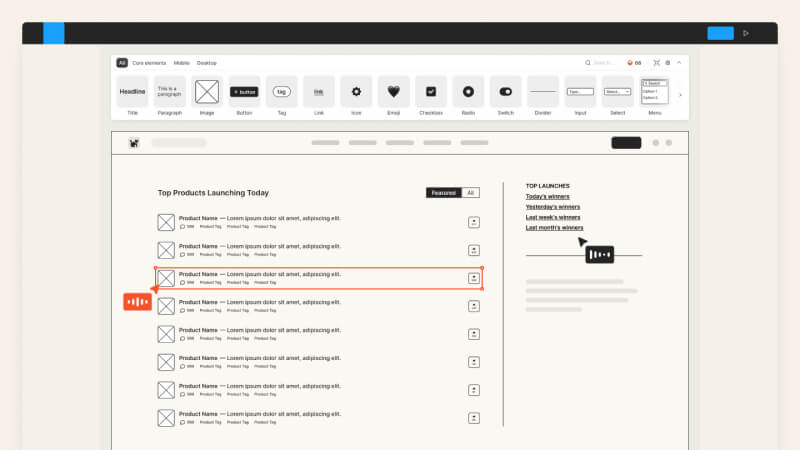Click the component search field
Screen dimensions: 800x450
(603, 63)
